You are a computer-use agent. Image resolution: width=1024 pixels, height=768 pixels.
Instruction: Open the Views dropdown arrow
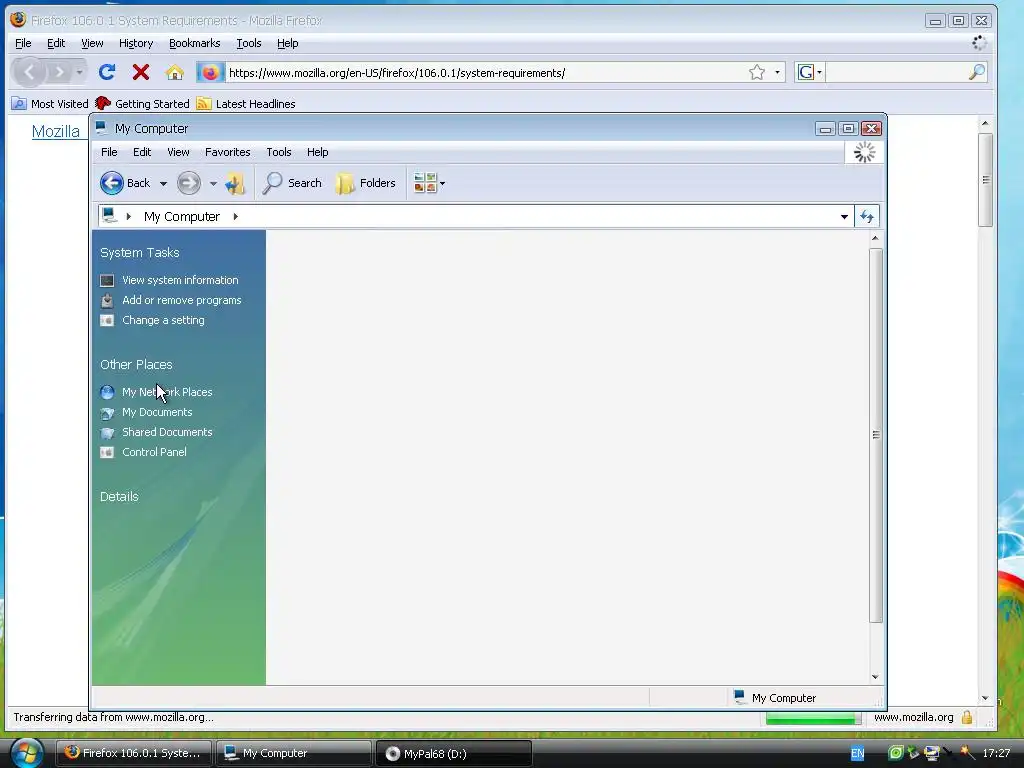[x=442, y=184]
